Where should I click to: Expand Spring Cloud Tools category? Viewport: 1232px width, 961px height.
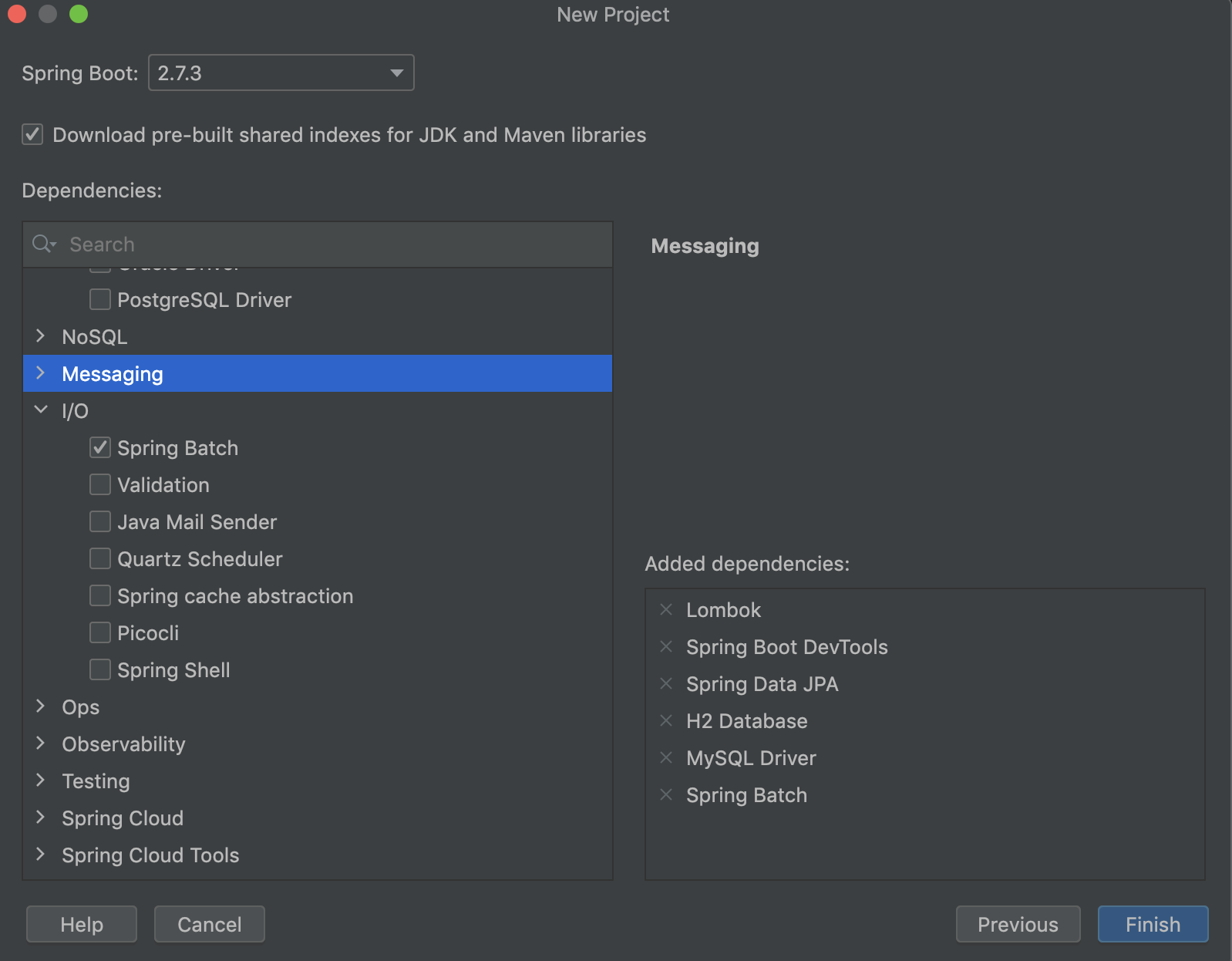(41, 855)
